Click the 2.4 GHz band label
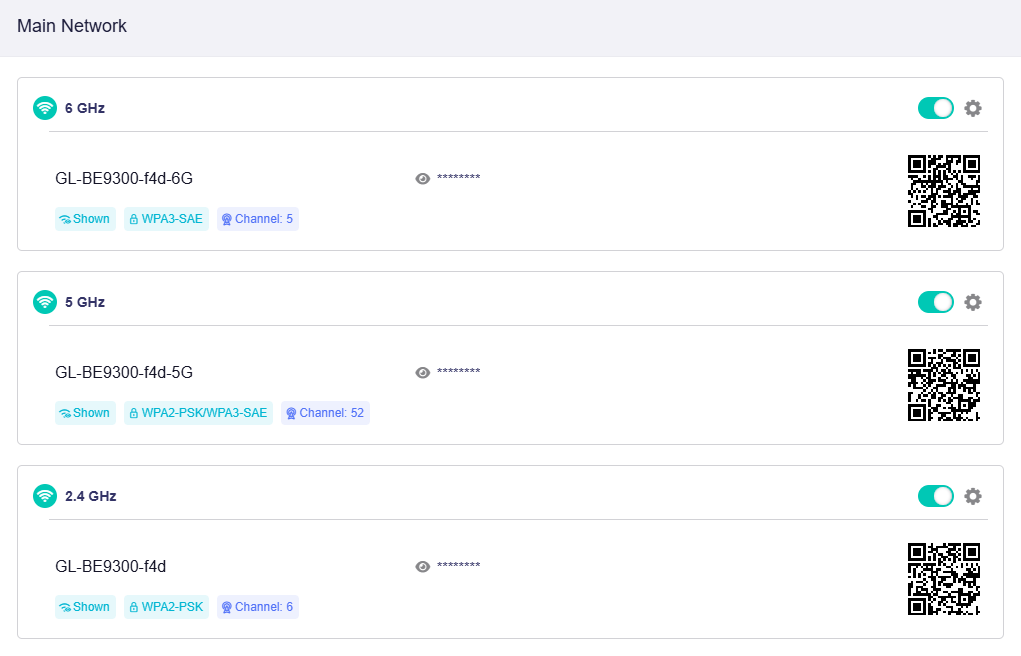The height and width of the screenshot is (656, 1021). pos(91,496)
